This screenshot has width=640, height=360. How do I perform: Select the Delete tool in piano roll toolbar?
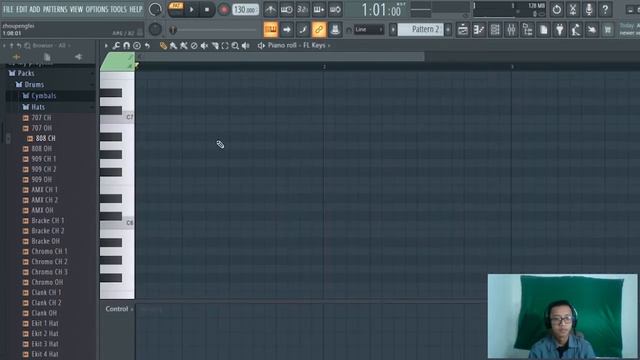point(194,46)
